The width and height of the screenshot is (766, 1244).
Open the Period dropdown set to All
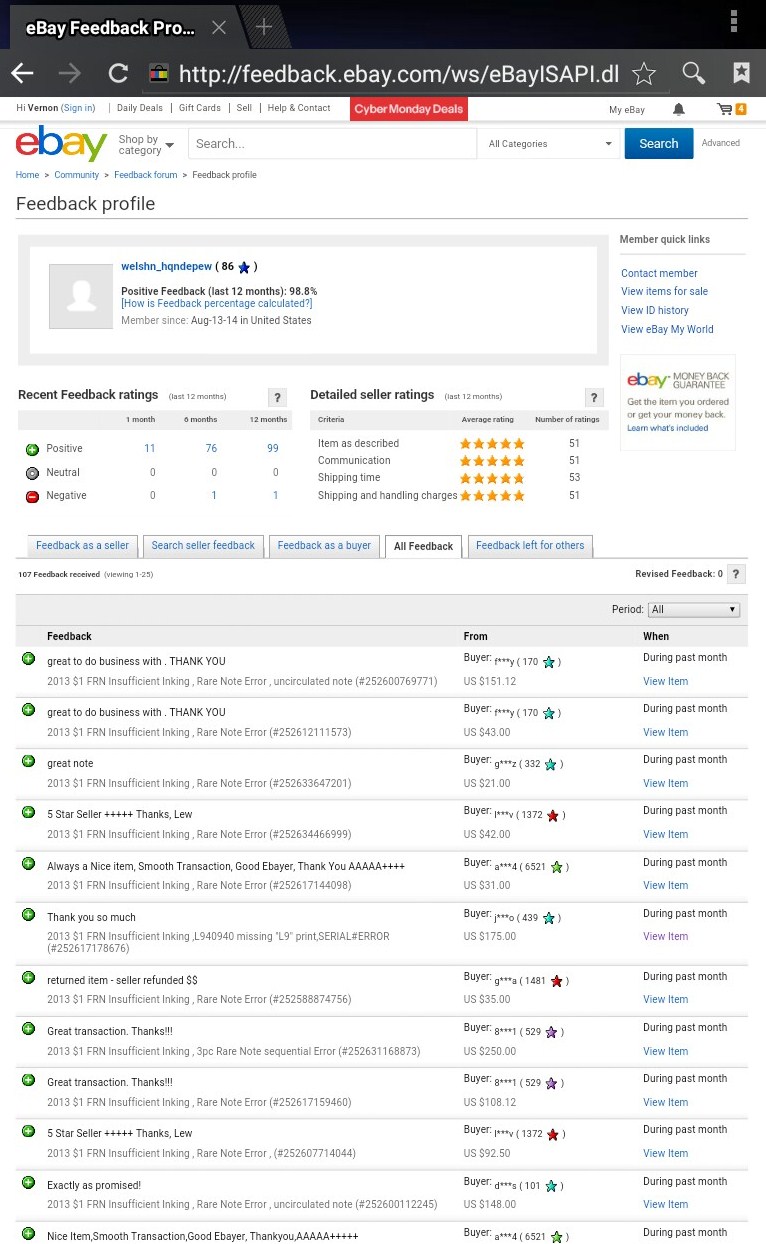tap(694, 609)
